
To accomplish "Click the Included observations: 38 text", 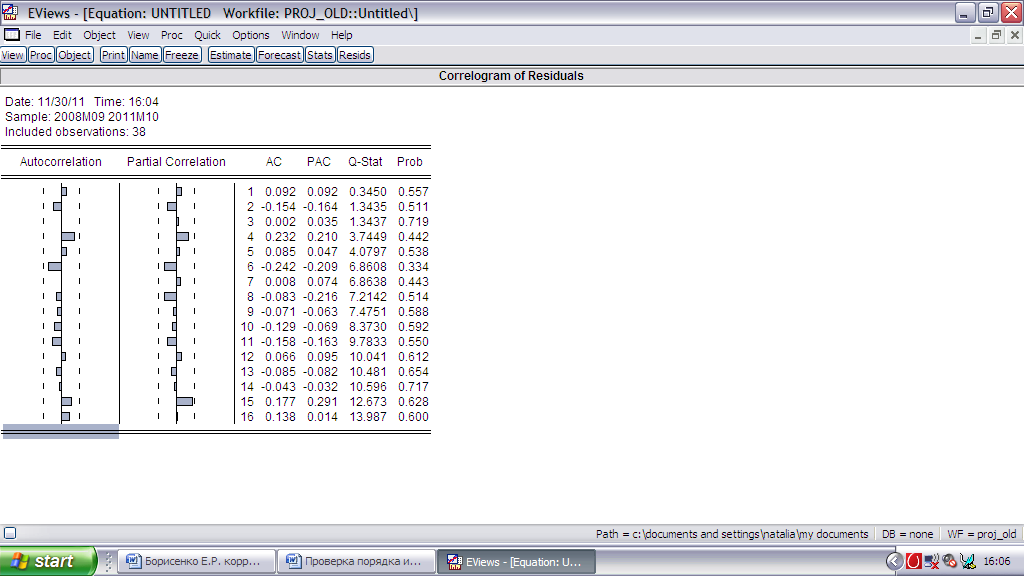I will point(75,132).
